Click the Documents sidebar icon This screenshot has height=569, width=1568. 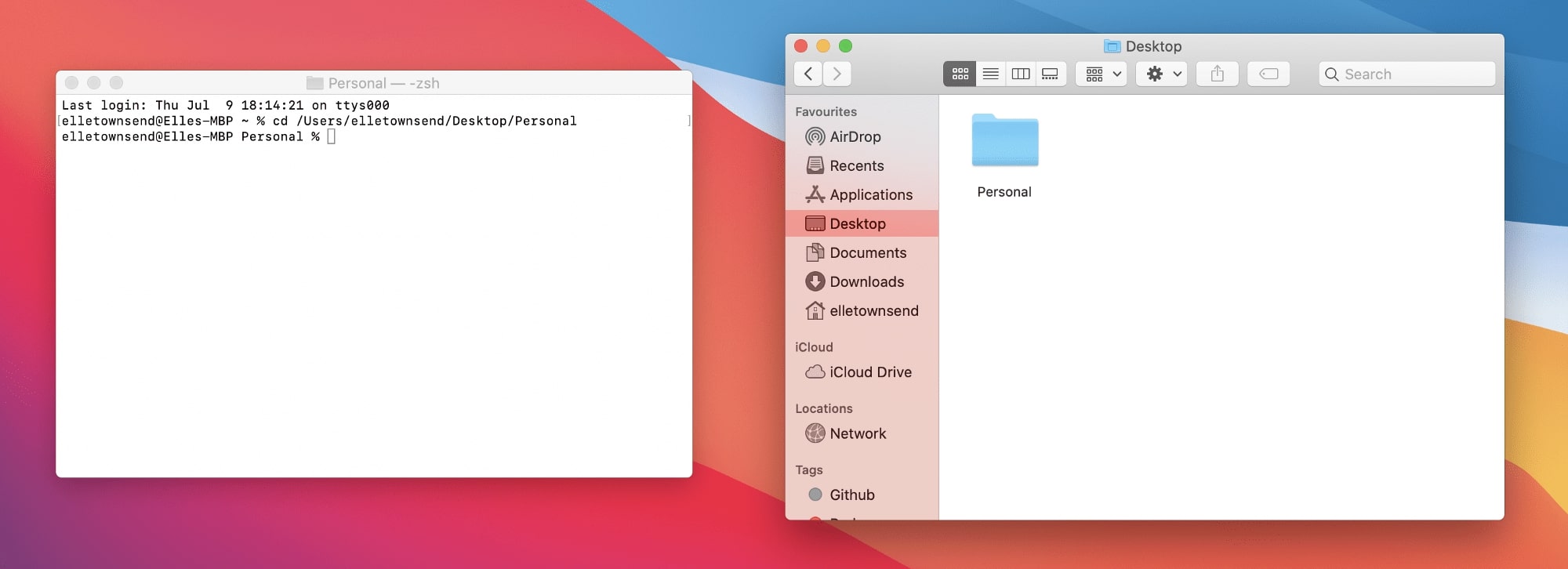click(815, 252)
